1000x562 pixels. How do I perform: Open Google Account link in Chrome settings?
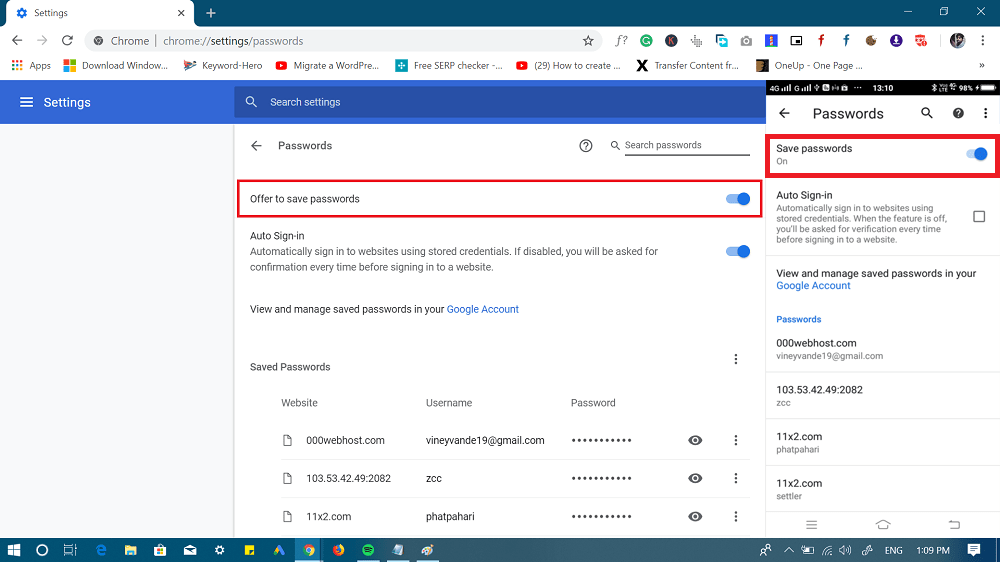[482, 309]
